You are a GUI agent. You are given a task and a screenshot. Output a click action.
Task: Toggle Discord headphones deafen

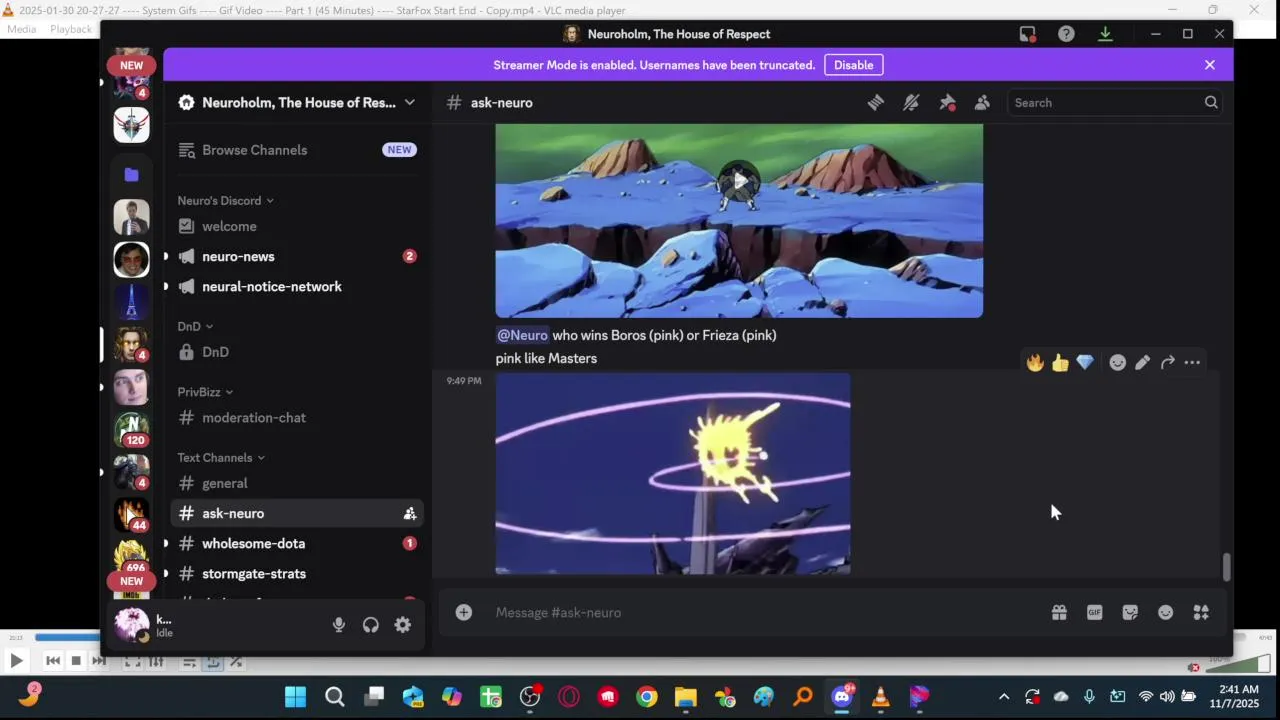click(371, 625)
